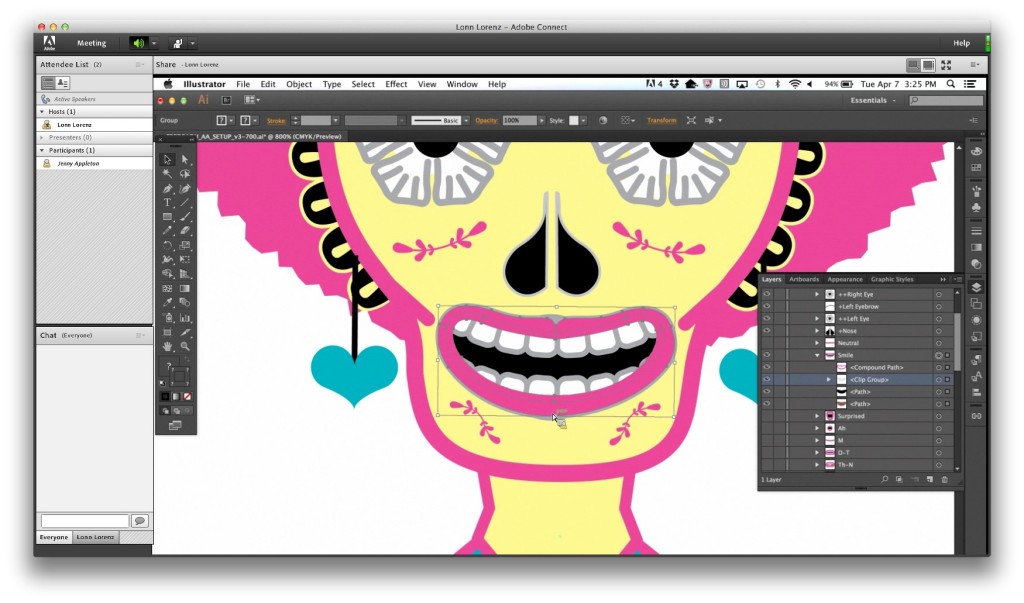
Task: Select the Pen tool
Action: (167, 188)
